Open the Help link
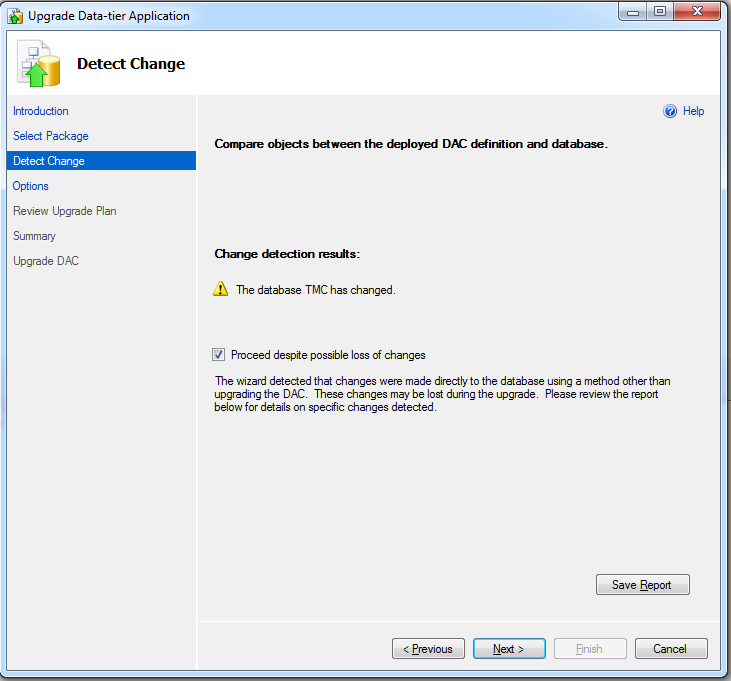Viewport: 731px width, 681px height. [x=693, y=111]
